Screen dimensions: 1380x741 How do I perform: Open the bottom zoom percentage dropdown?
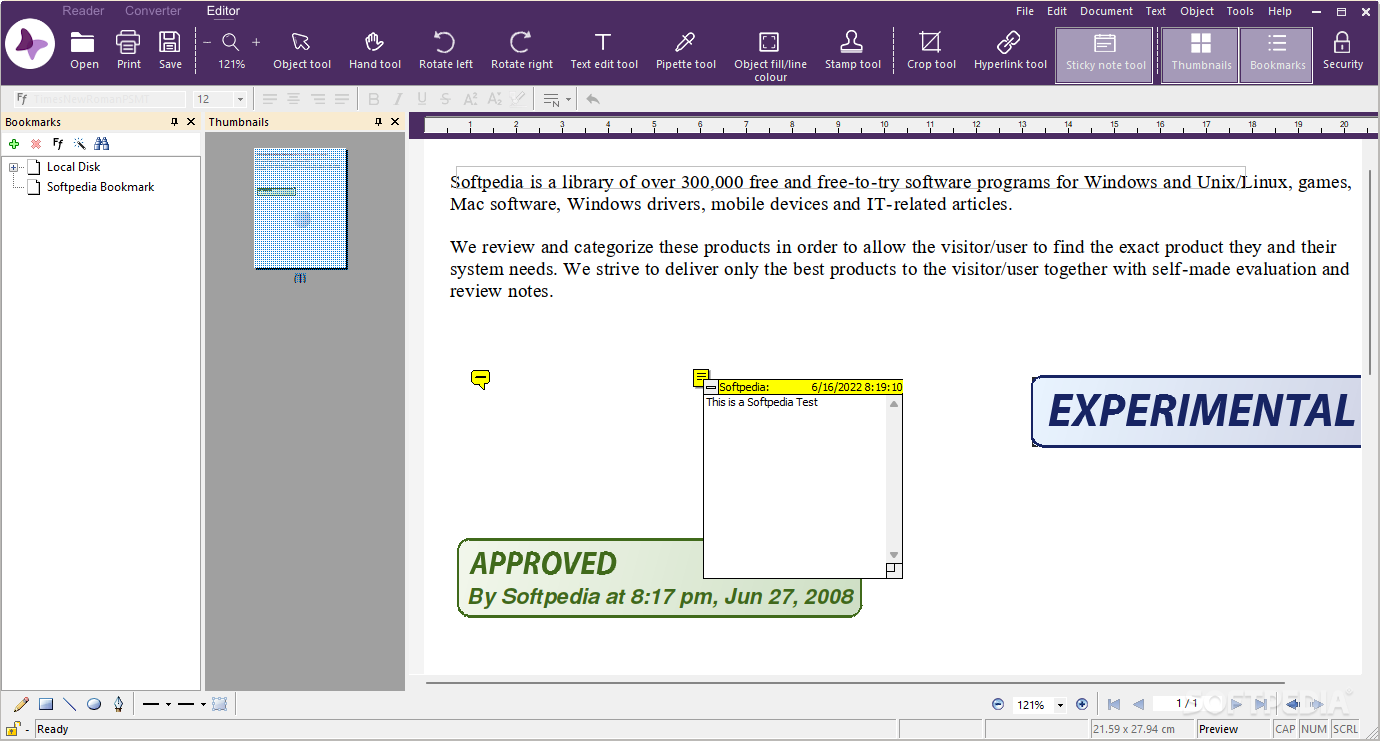pyautogui.click(x=1061, y=705)
